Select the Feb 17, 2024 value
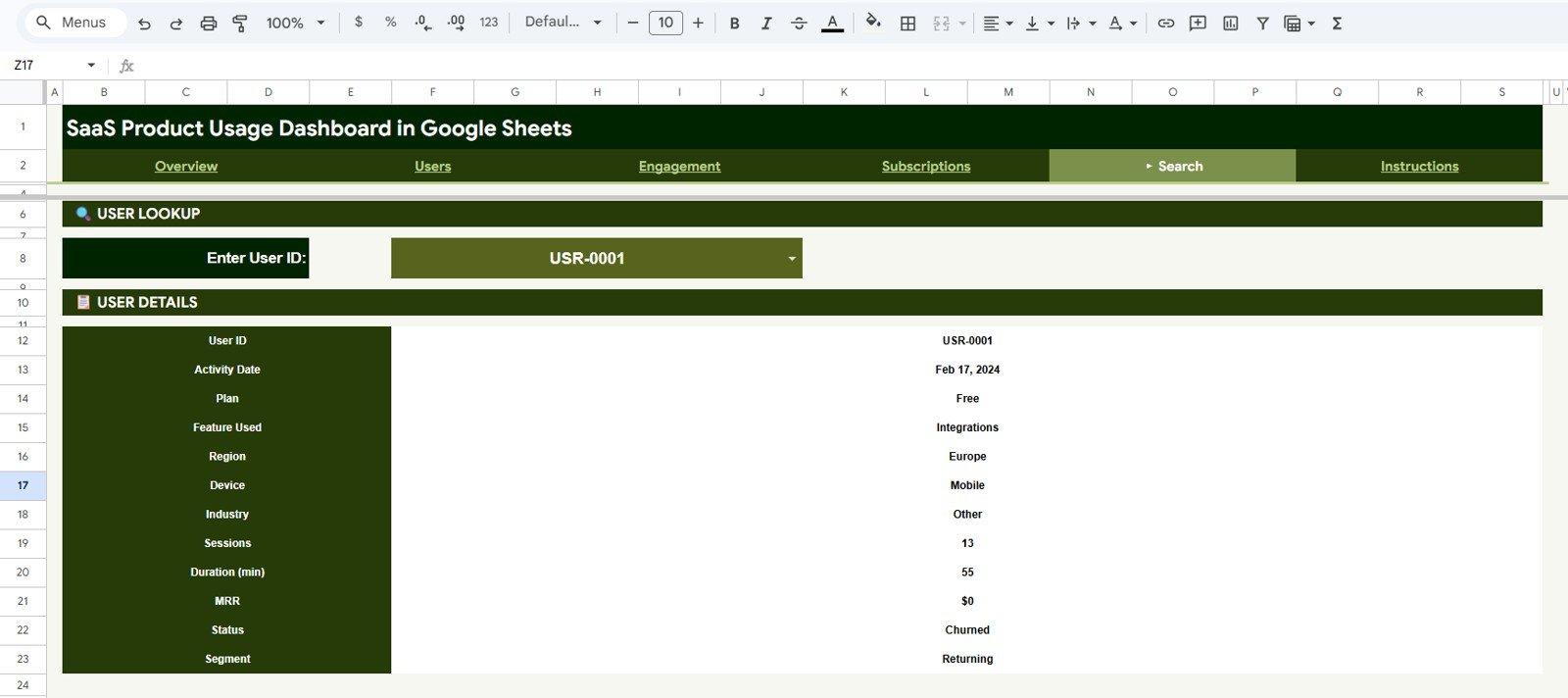This screenshot has height=698, width=1568. click(966, 370)
